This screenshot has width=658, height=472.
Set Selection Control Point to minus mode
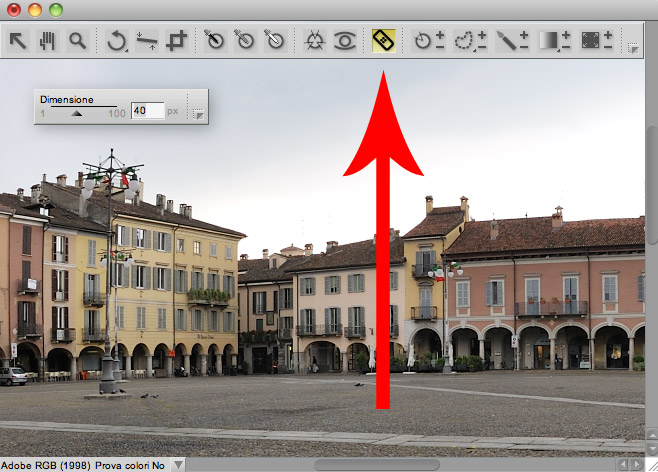point(440,47)
